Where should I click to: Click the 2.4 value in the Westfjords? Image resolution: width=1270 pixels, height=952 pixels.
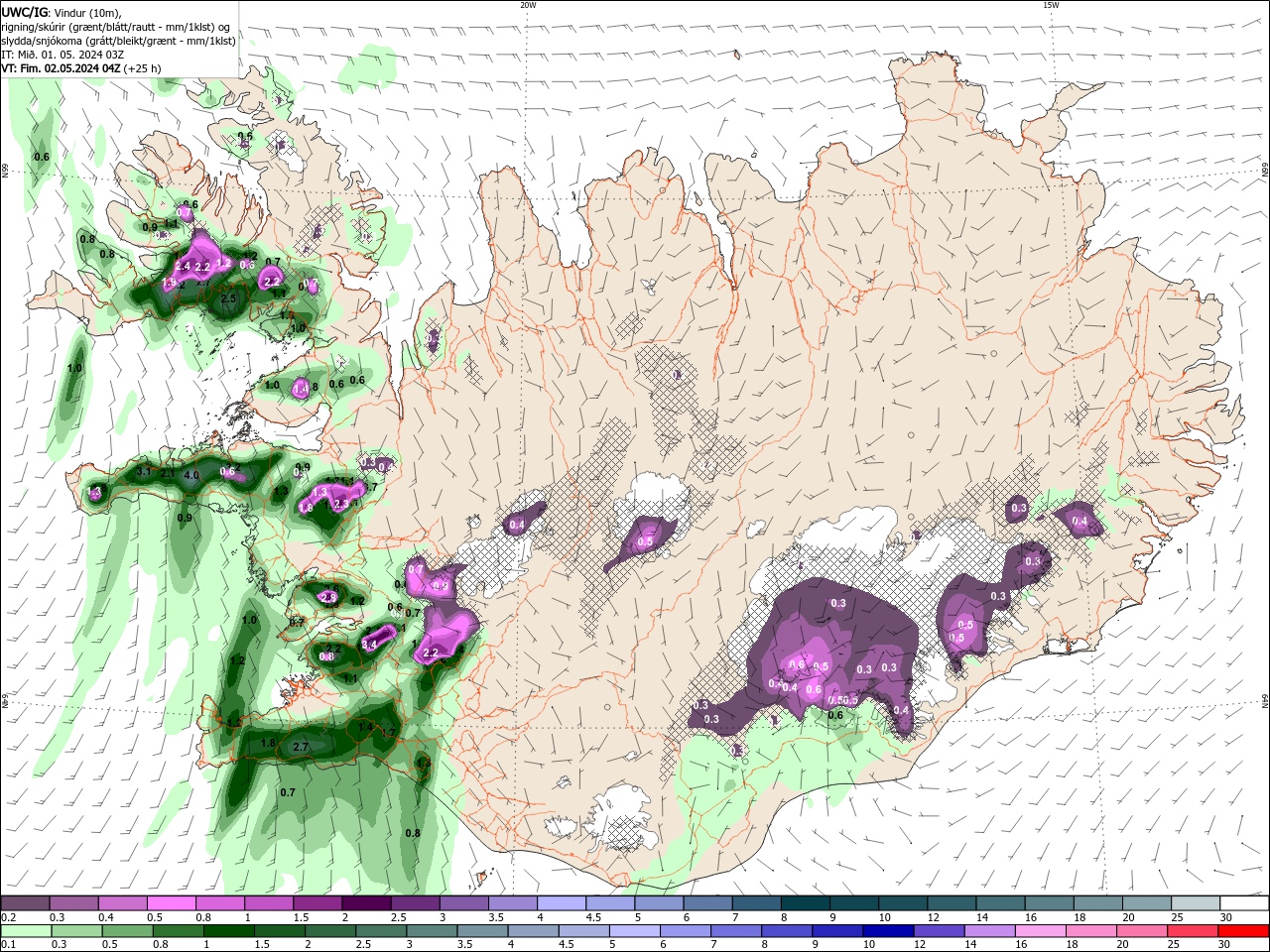click(183, 267)
